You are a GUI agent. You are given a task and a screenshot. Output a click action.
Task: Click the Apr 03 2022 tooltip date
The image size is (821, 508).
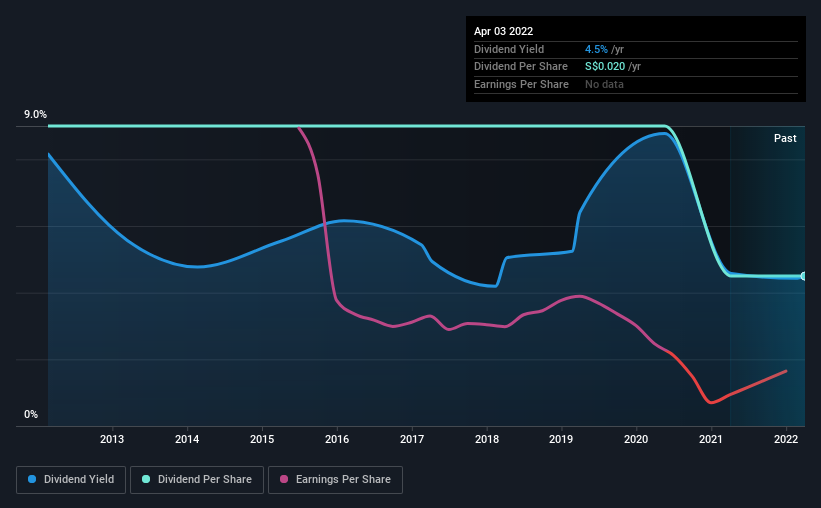pyautogui.click(x=503, y=31)
